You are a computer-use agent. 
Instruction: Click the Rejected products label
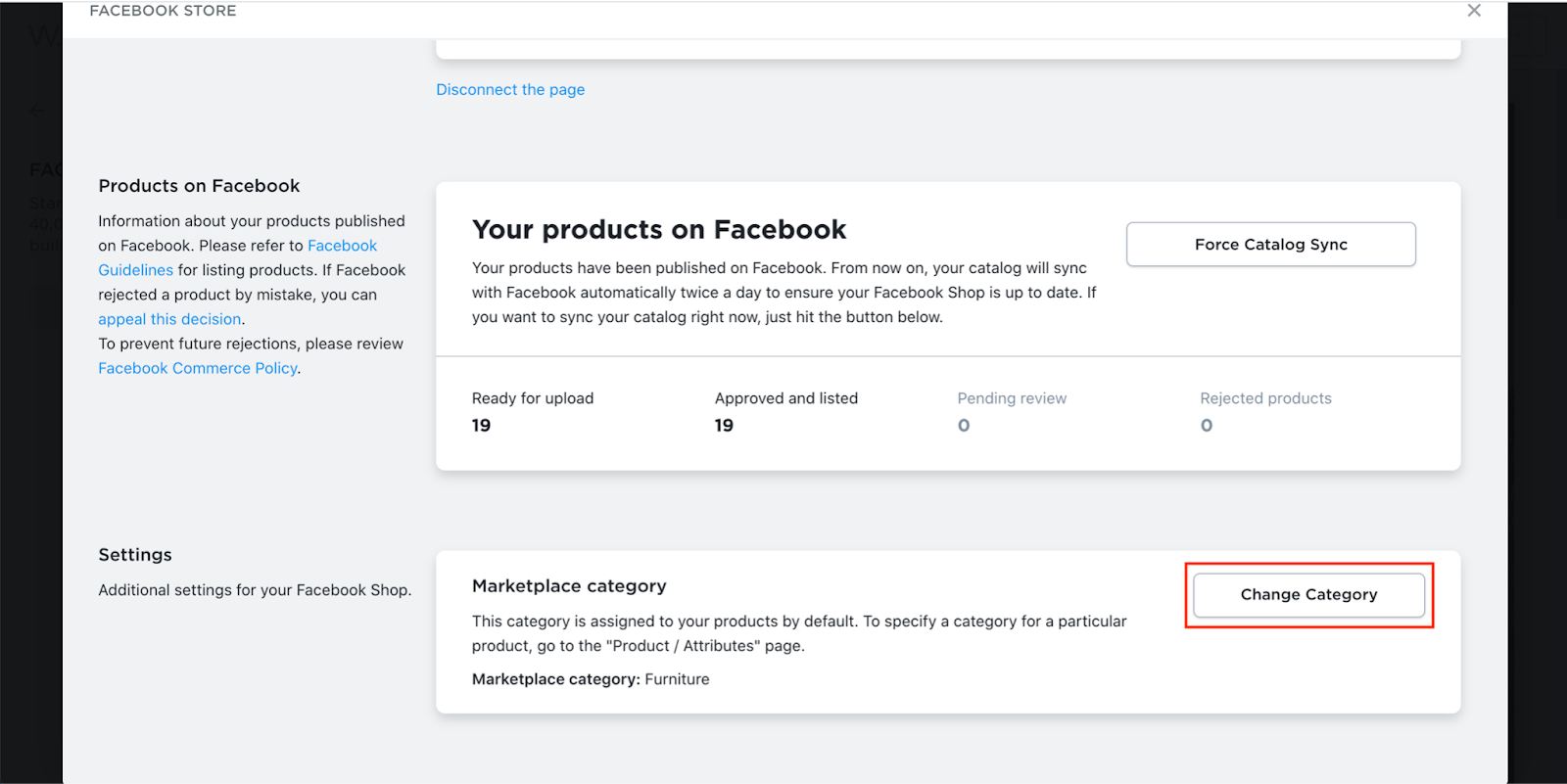tap(1265, 398)
